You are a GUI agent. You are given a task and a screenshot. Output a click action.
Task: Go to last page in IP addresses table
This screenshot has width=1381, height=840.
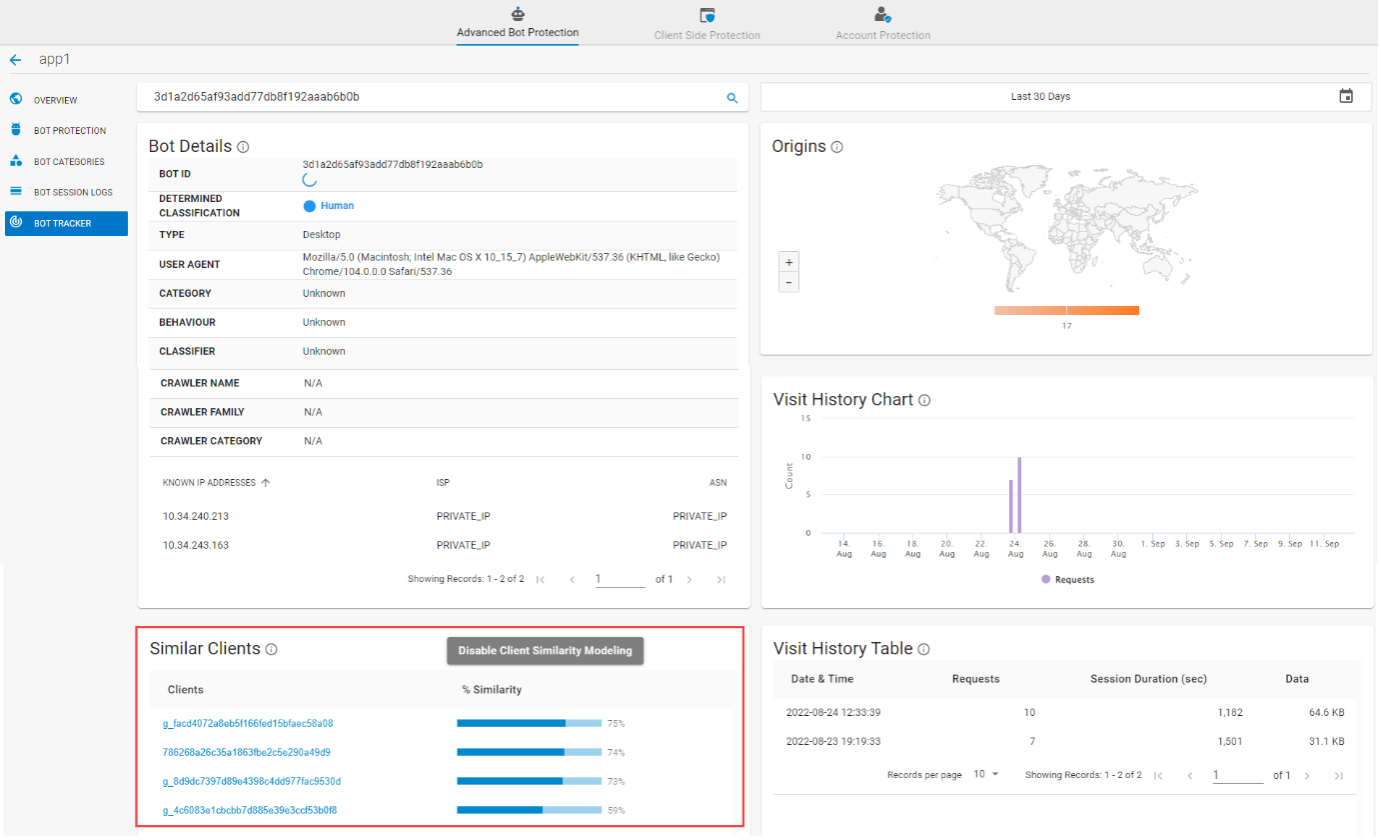[721, 579]
